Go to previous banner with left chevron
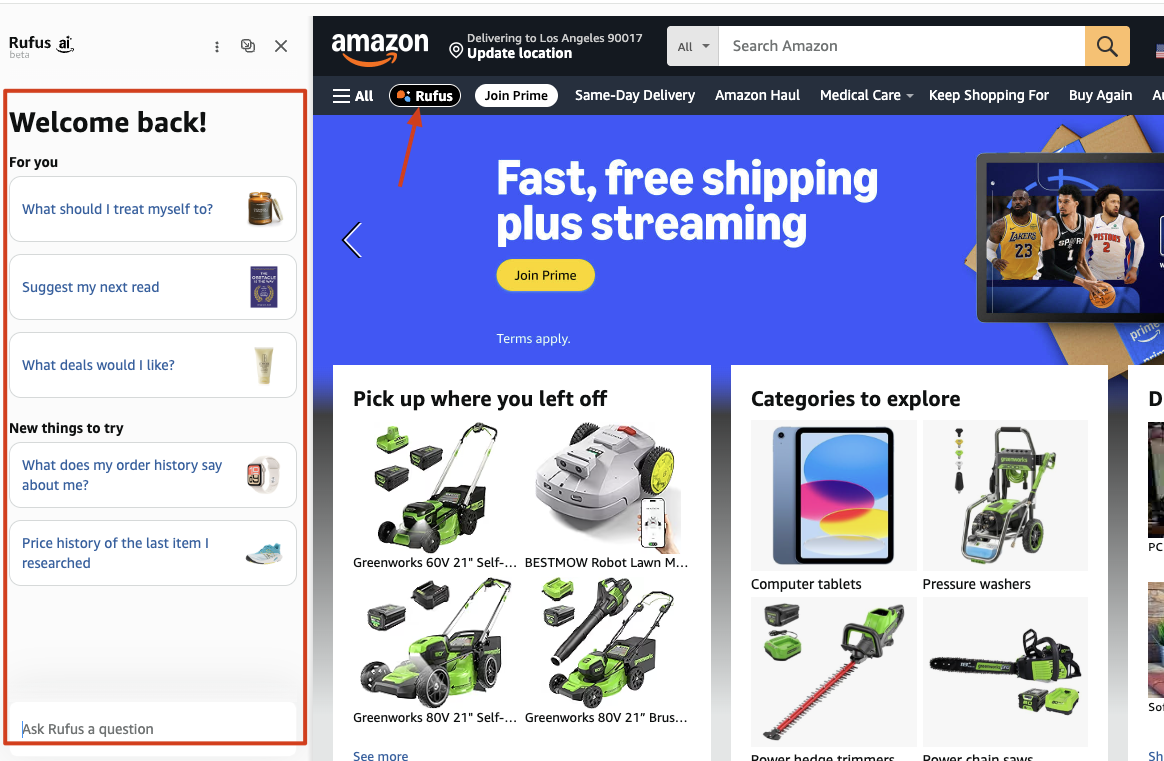This screenshot has width=1164, height=761. (352, 240)
